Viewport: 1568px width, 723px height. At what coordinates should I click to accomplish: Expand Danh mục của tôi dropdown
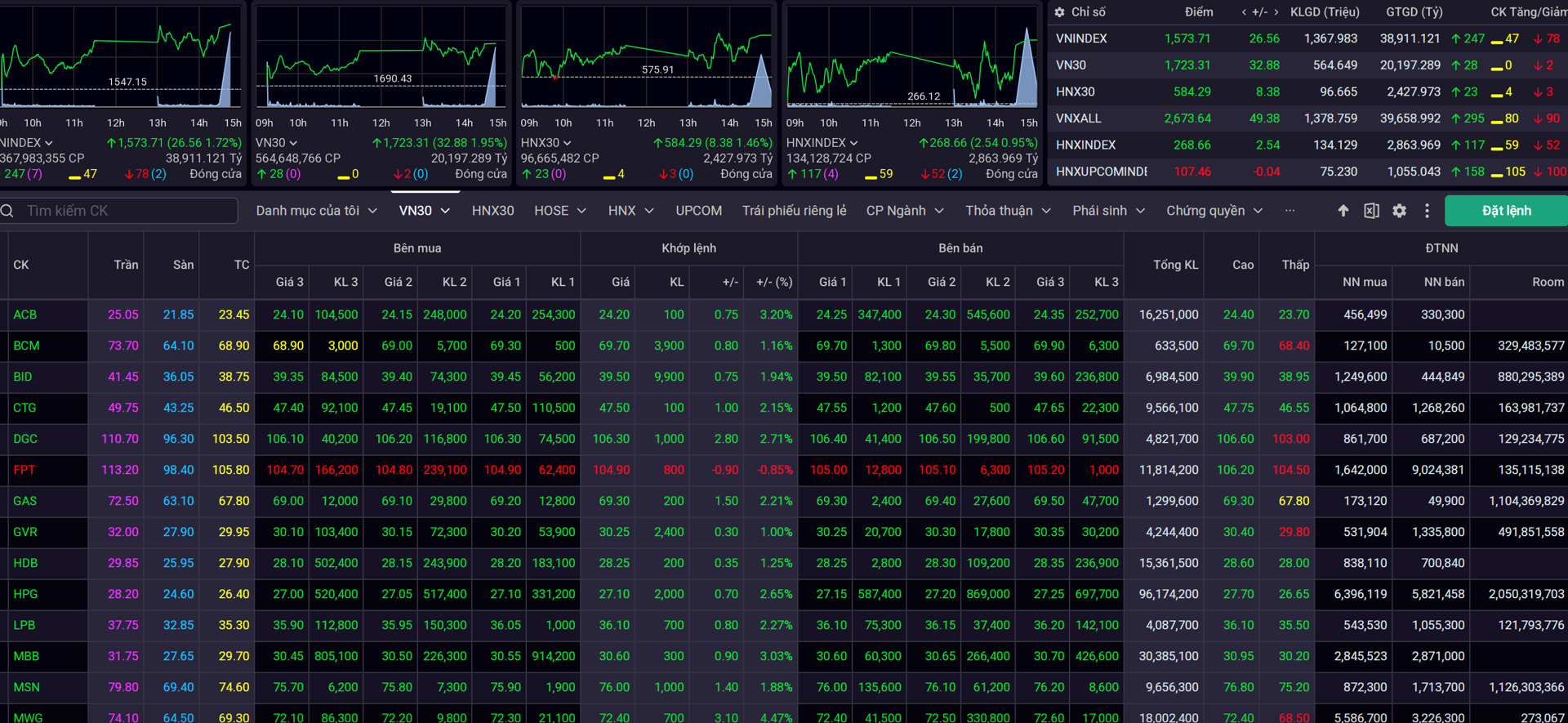point(317,211)
